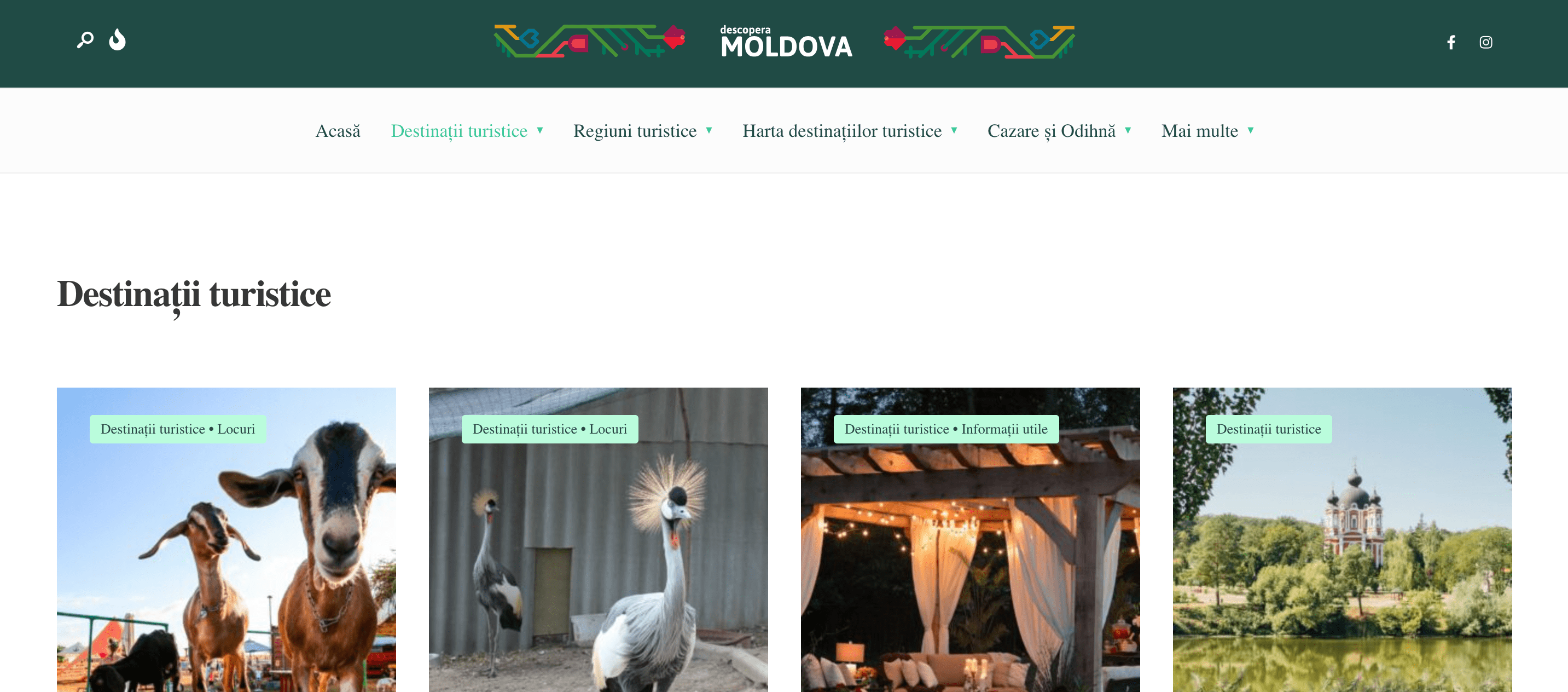Click the goats card category tag
Screen dimensions: 1568x692
[178, 429]
